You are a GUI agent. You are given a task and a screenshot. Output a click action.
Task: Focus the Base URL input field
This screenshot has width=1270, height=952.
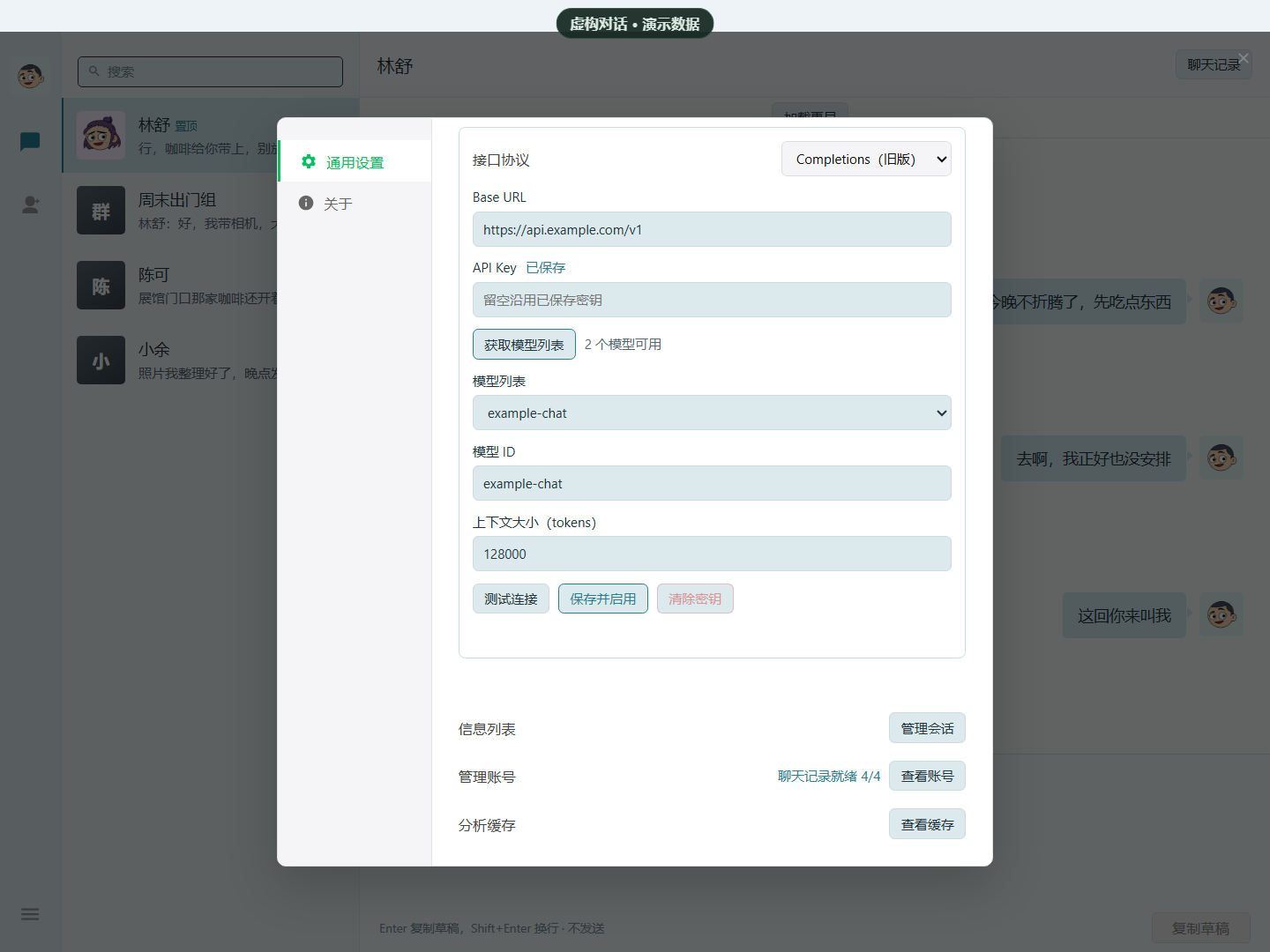[x=712, y=229]
